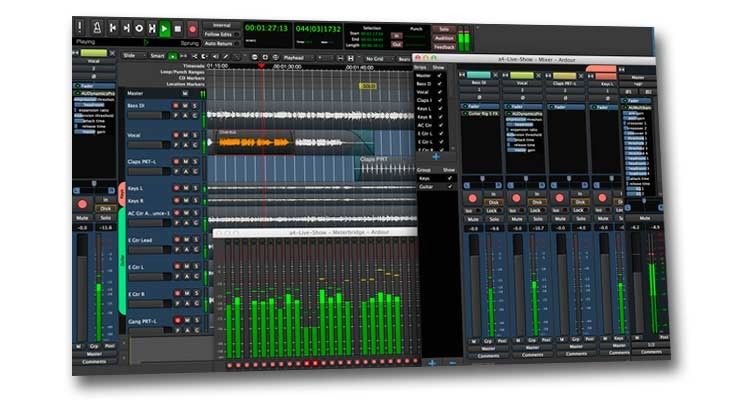Click the gain fader on the mixer Vocal strip
Screen dimensions: 750x400
[518, 285]
